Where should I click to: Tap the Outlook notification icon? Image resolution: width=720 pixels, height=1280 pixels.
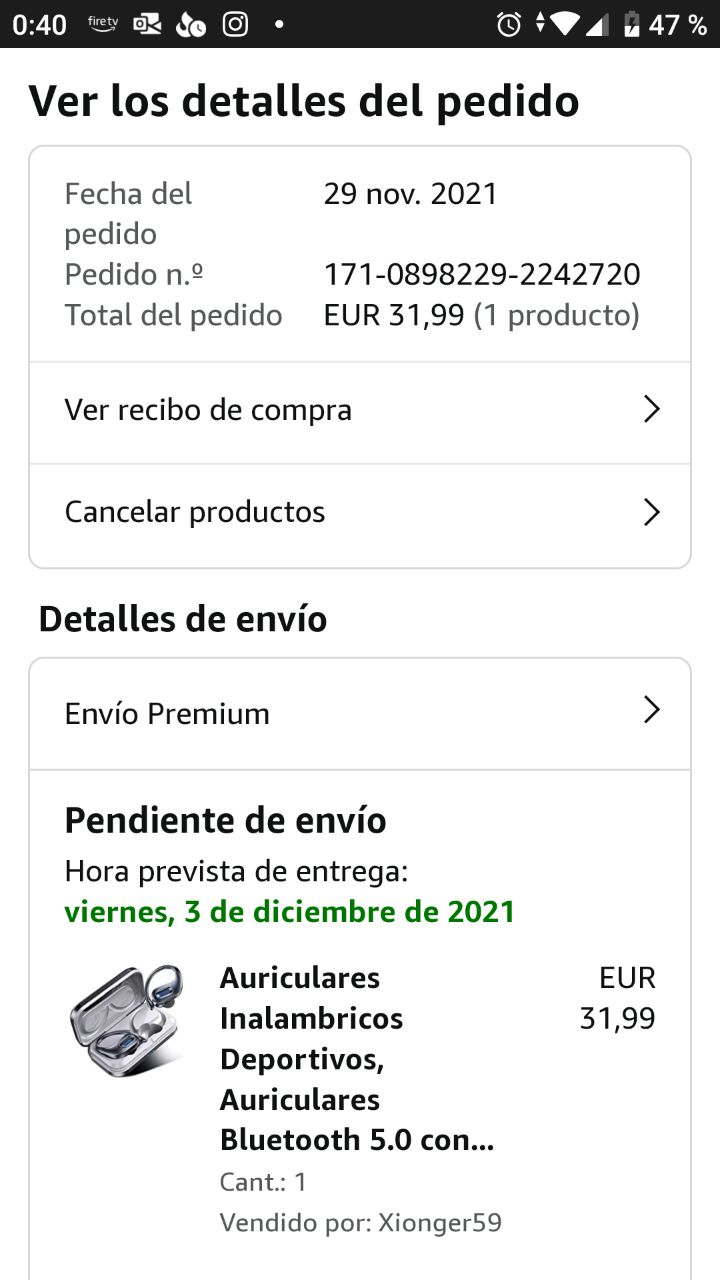(147, 24)
